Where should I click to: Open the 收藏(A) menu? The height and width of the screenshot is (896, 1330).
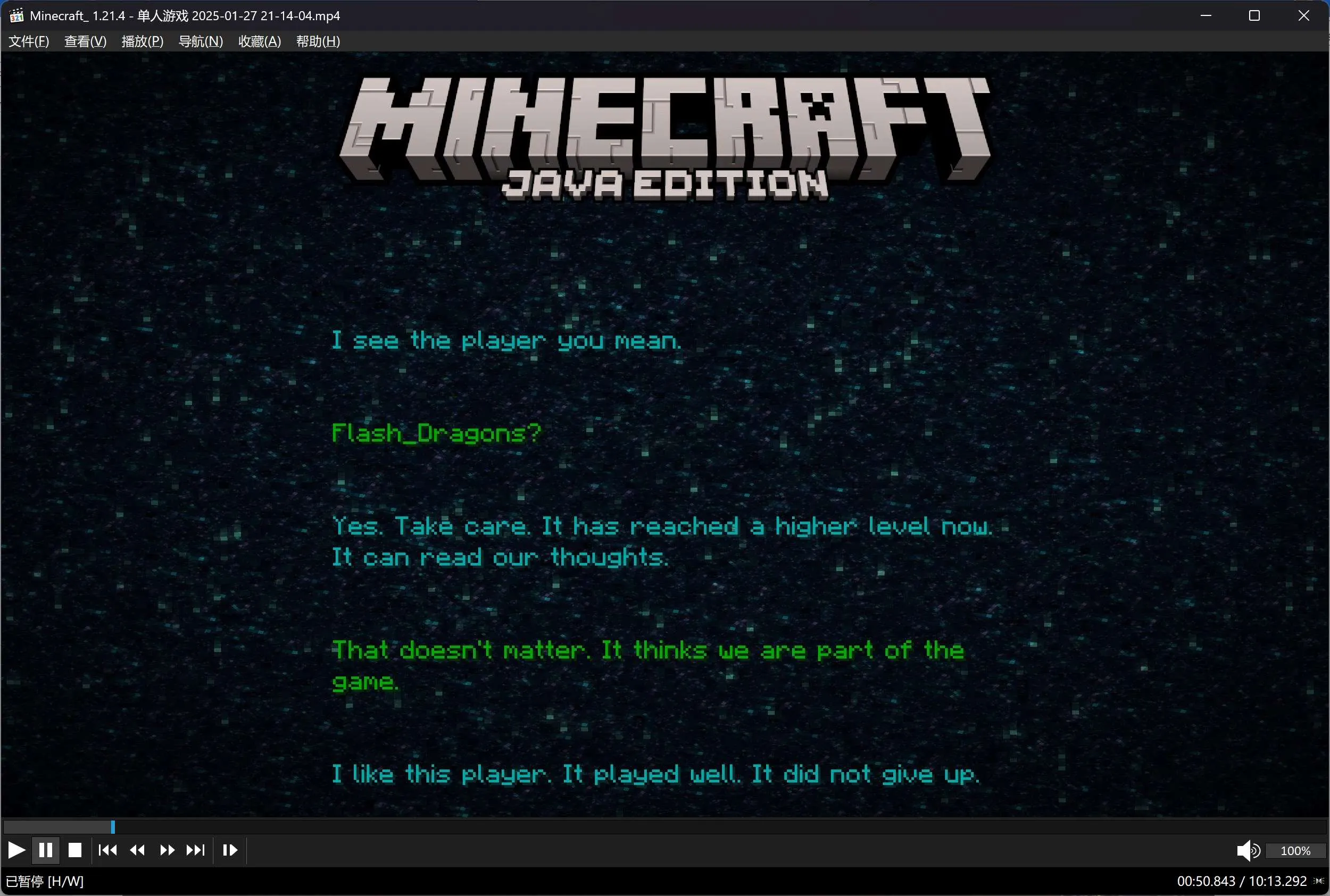tap(260, 41)
